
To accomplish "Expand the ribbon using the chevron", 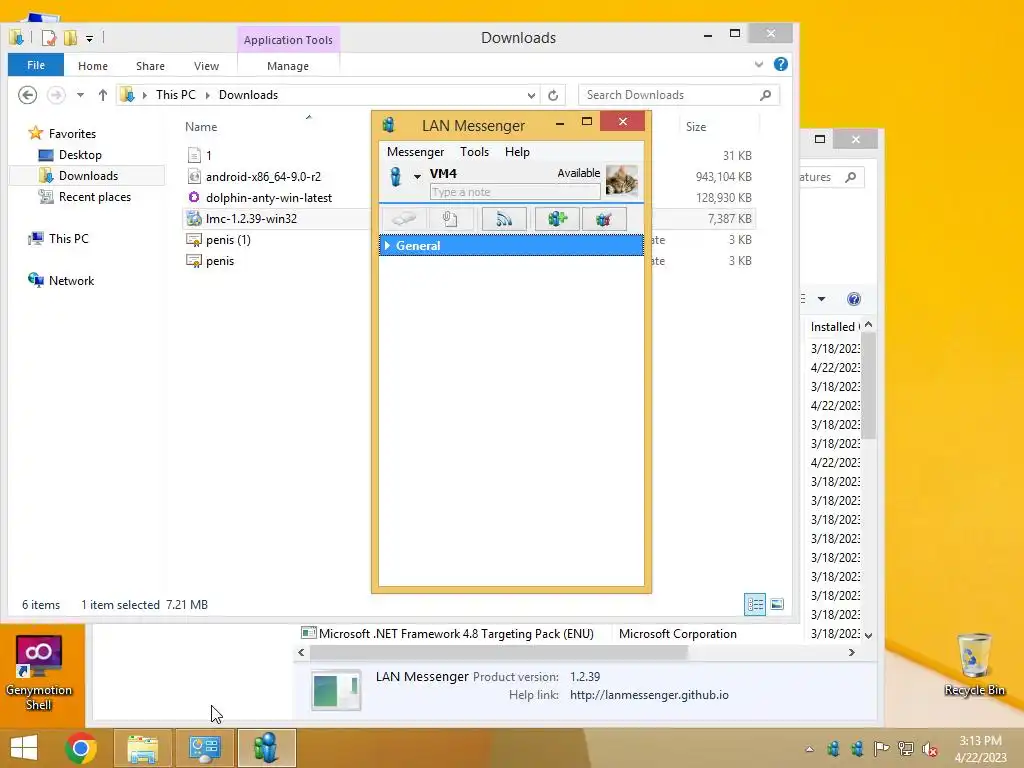I will coord(758,64).
